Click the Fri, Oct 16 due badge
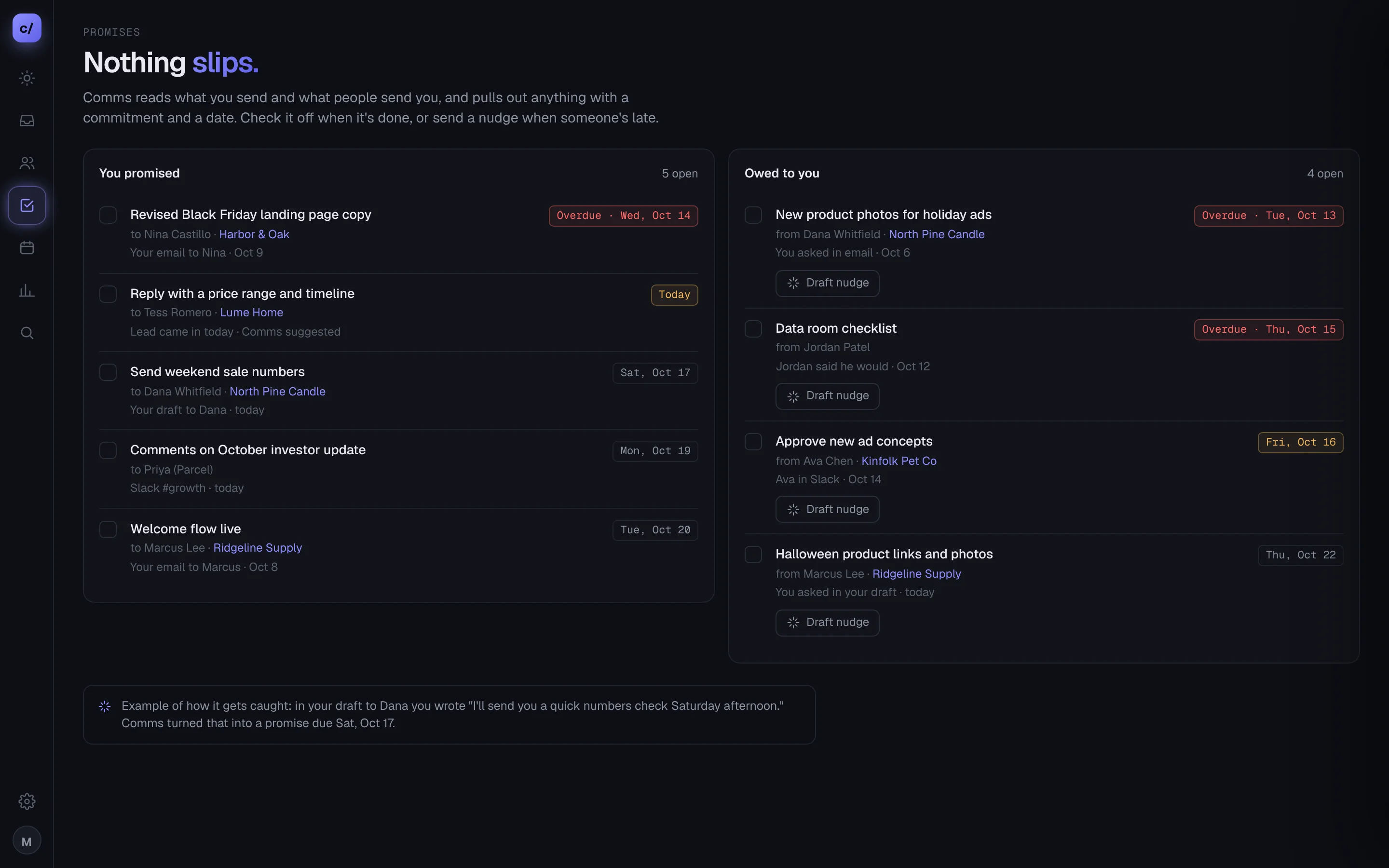Screen dimensions: 1389x868 point(1301,443)
